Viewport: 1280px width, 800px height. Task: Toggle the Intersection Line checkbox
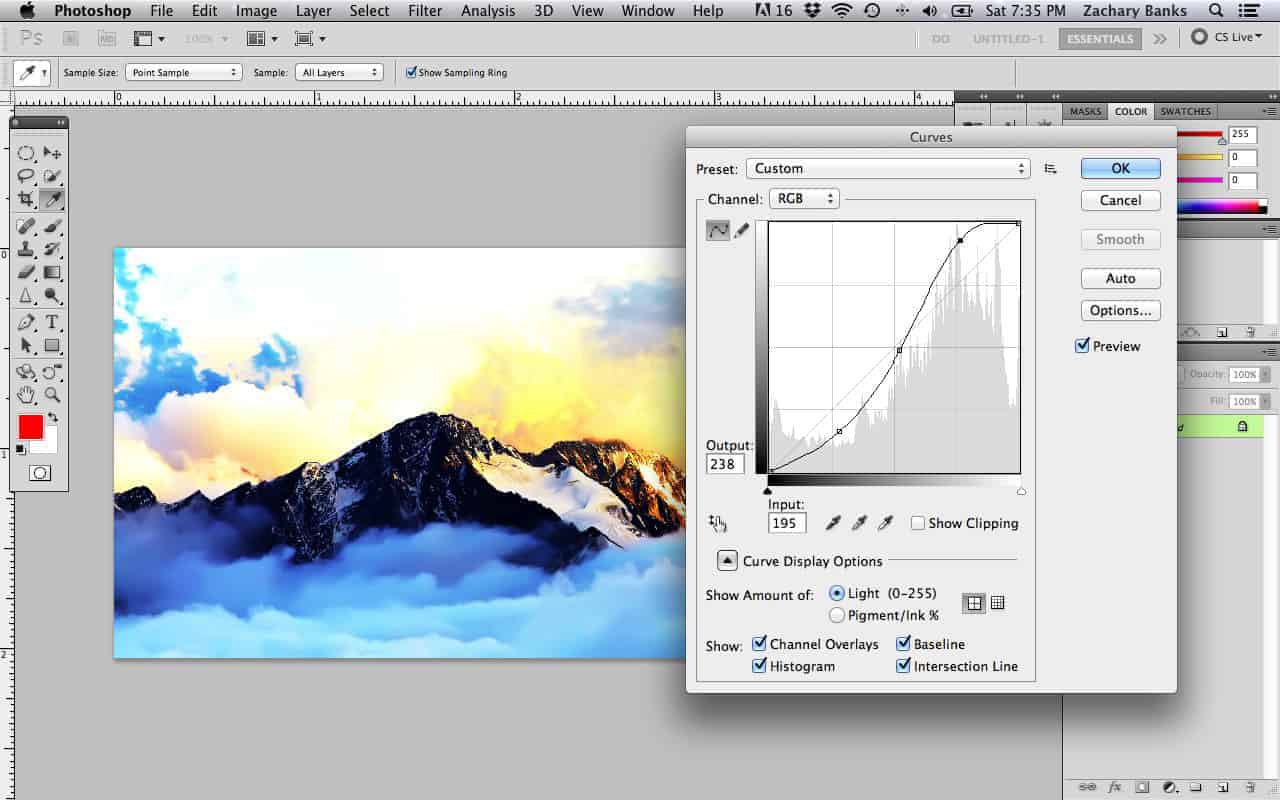click(904, 666)
